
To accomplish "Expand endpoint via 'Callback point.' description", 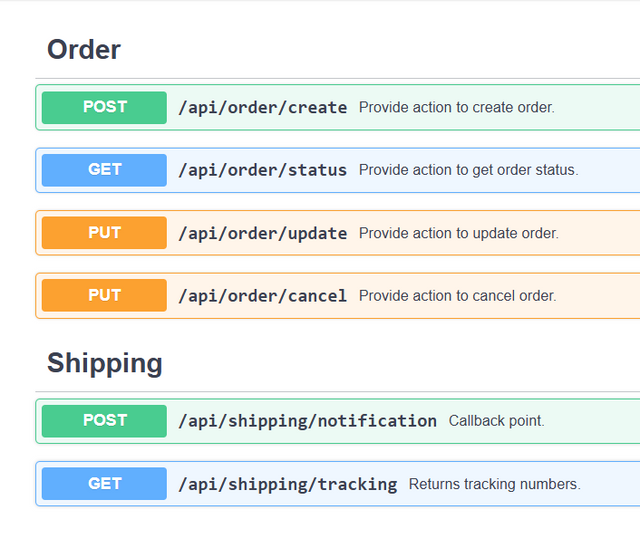I will [x=496, y=421].
